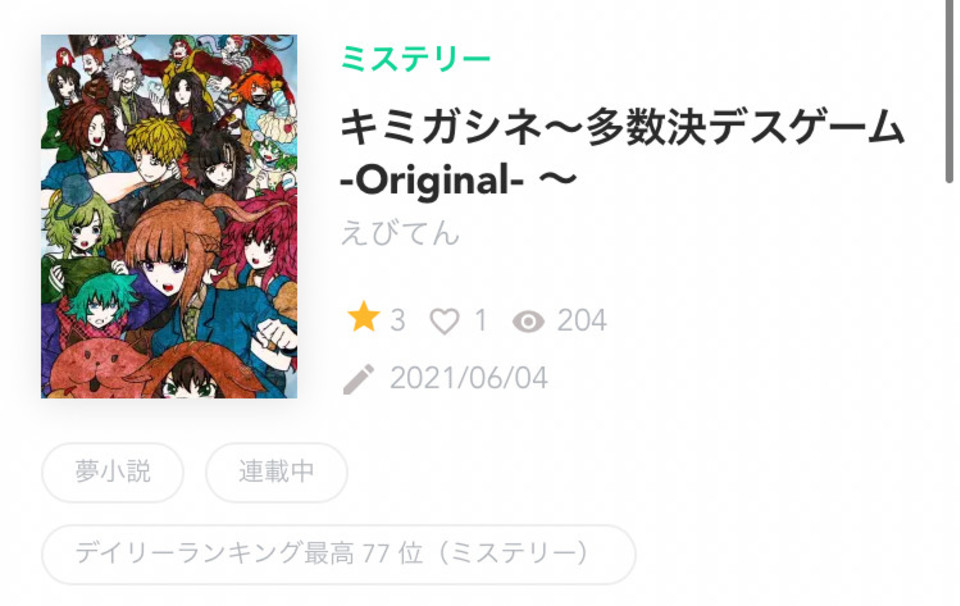
Task: Click the heart favorites icon
Action: click(x=444, y=321)
